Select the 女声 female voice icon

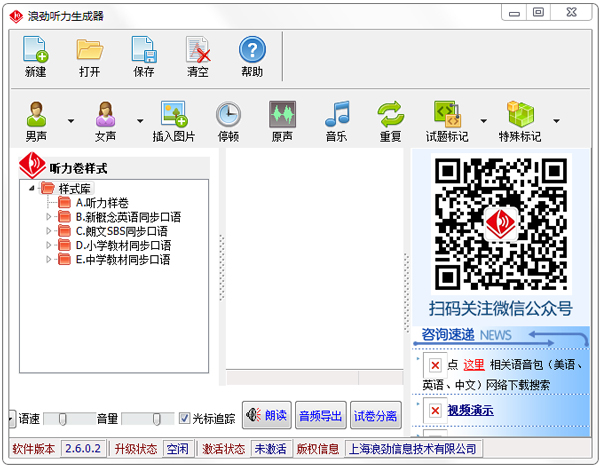click(x=105, y=114)
